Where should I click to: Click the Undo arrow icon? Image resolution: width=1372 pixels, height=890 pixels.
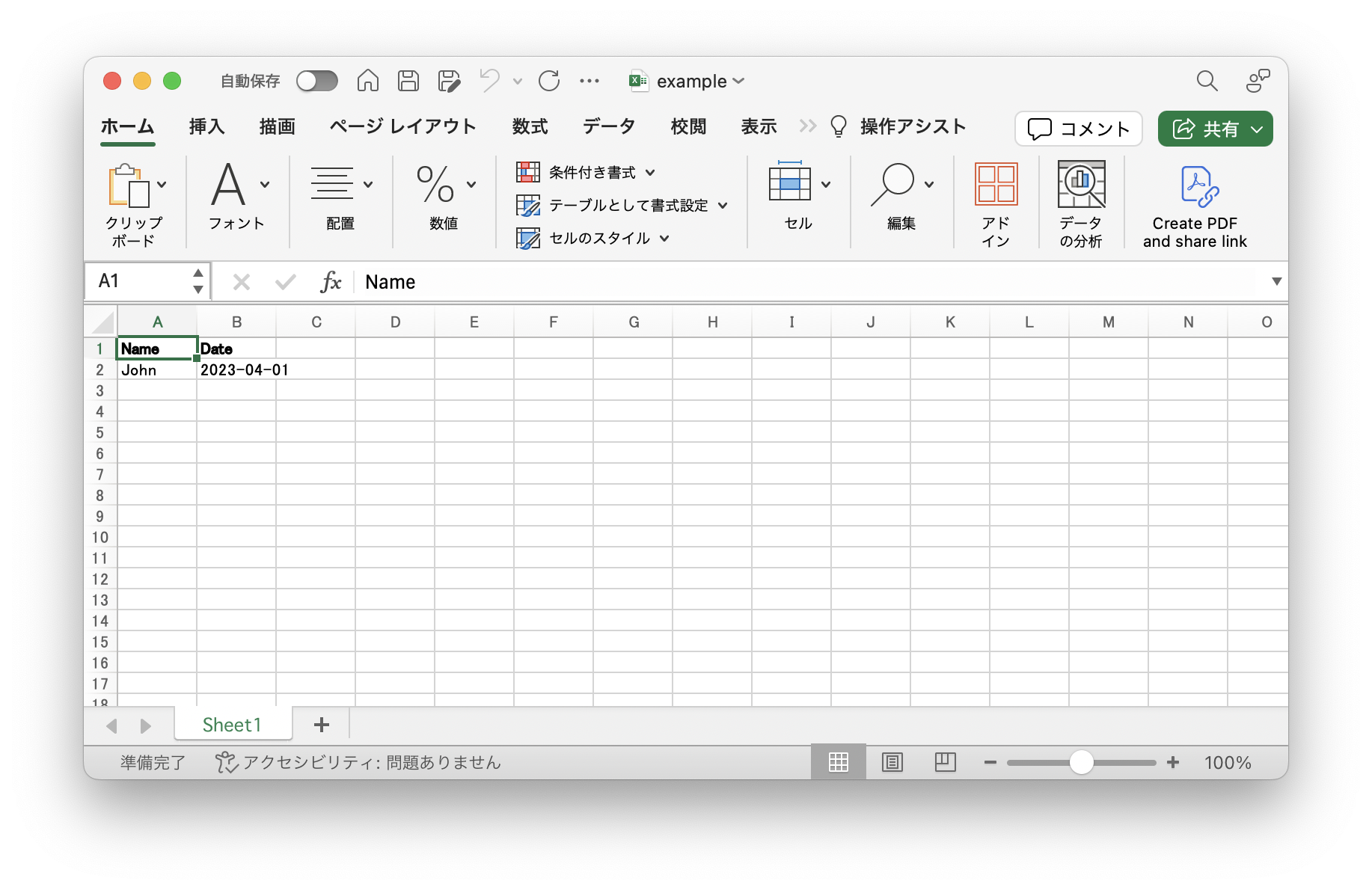pyautogui.click(x=489, y=80)
